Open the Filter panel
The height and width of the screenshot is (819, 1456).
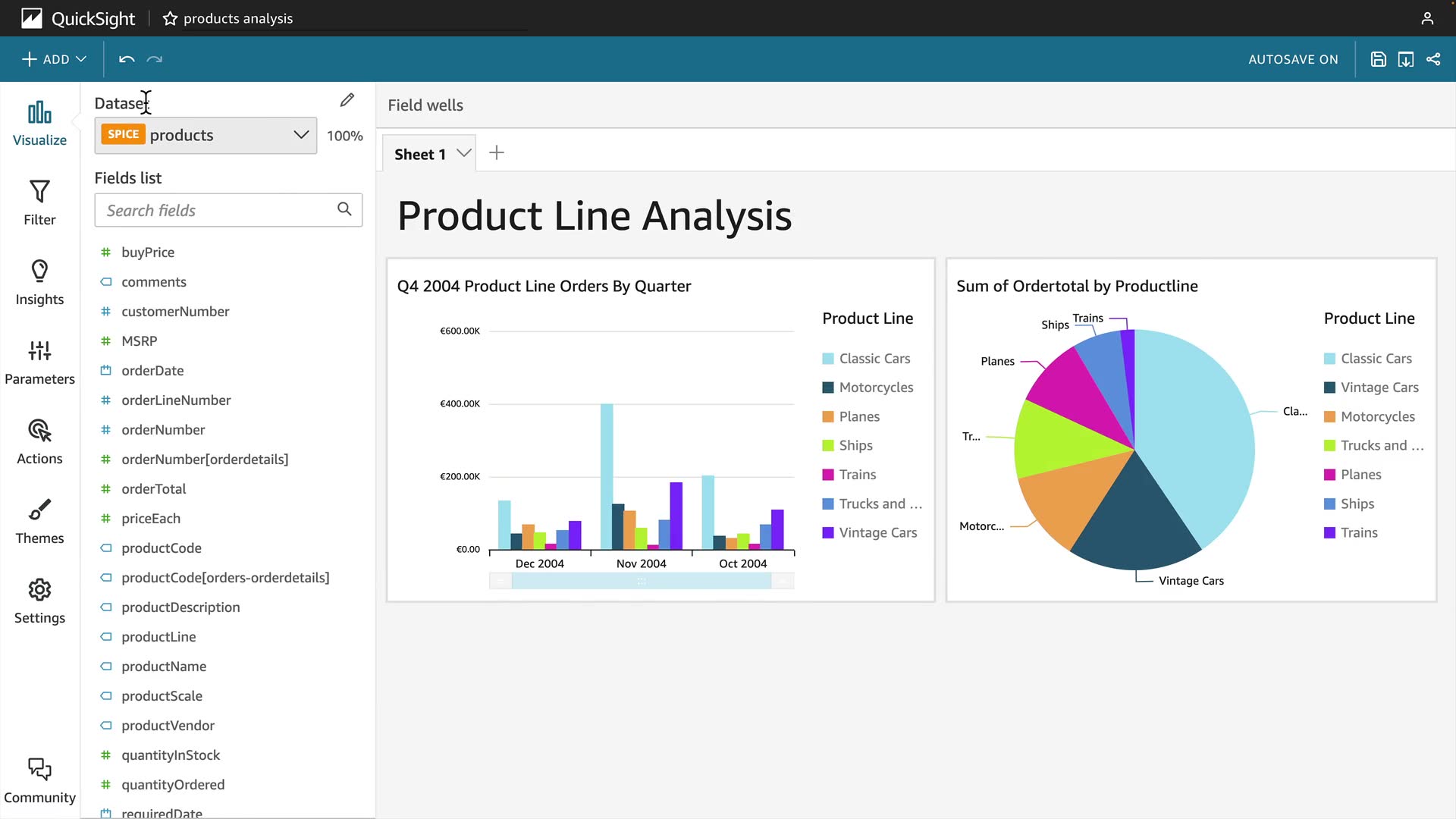(39, 202)
